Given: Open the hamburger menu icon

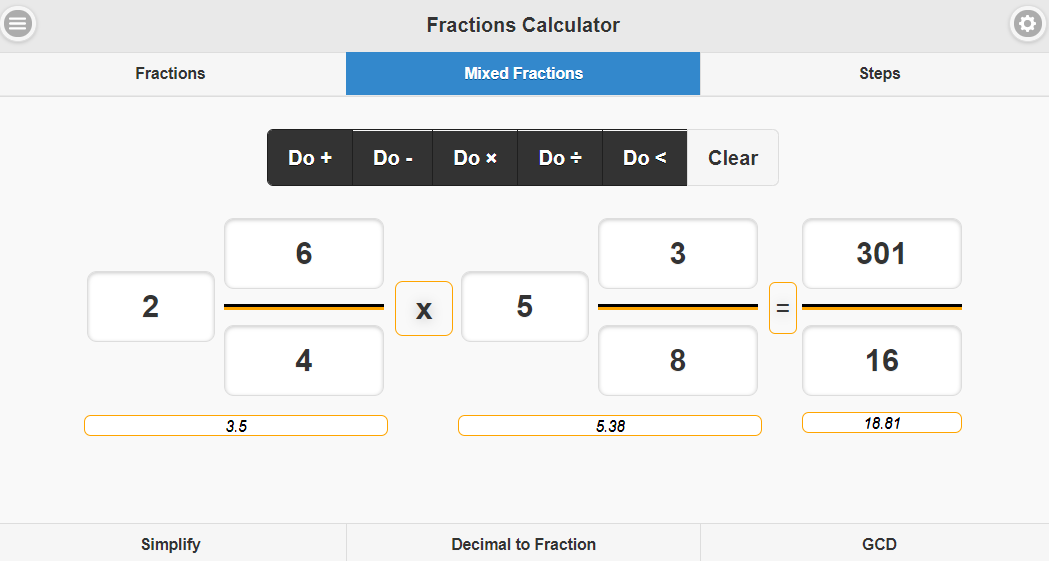Looking at the screenshot, I should click(18, 24).
